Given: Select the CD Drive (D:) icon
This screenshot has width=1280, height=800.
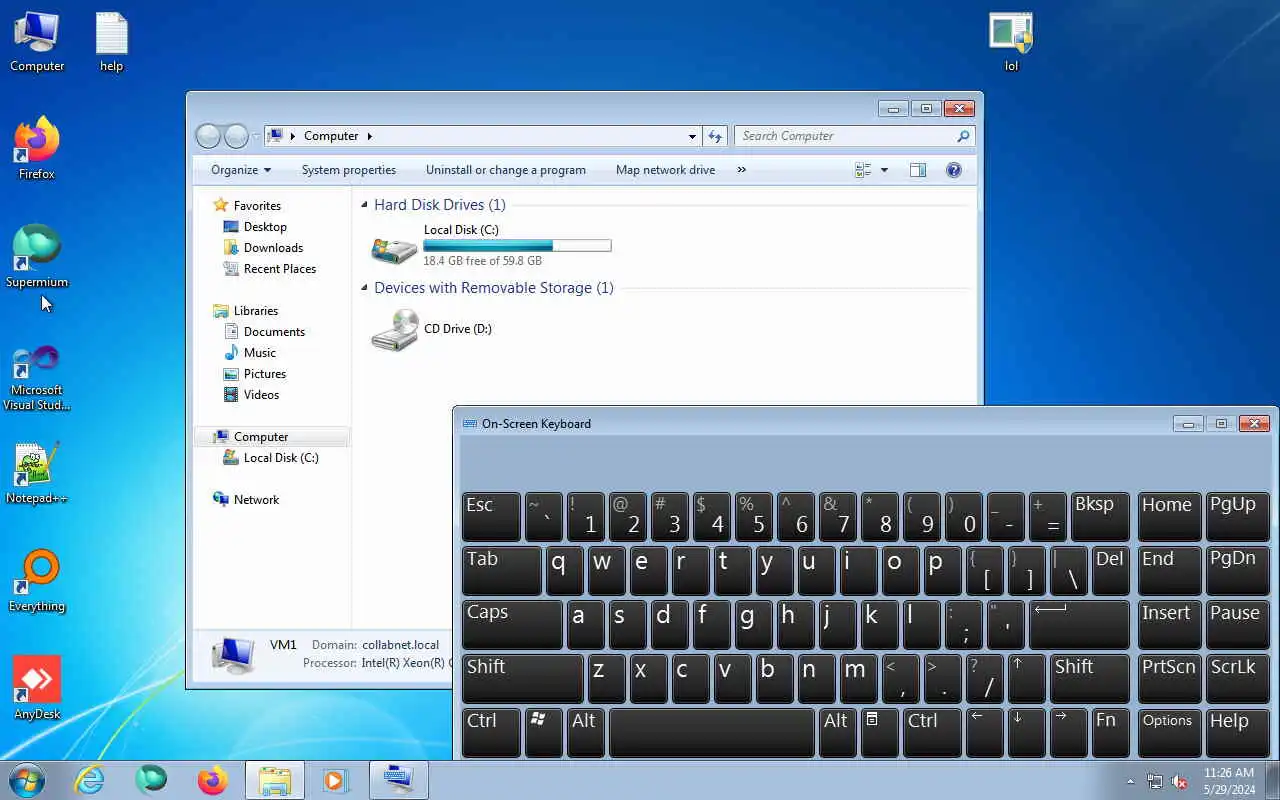Looking at the screenshot, I should tap(394, 330).
